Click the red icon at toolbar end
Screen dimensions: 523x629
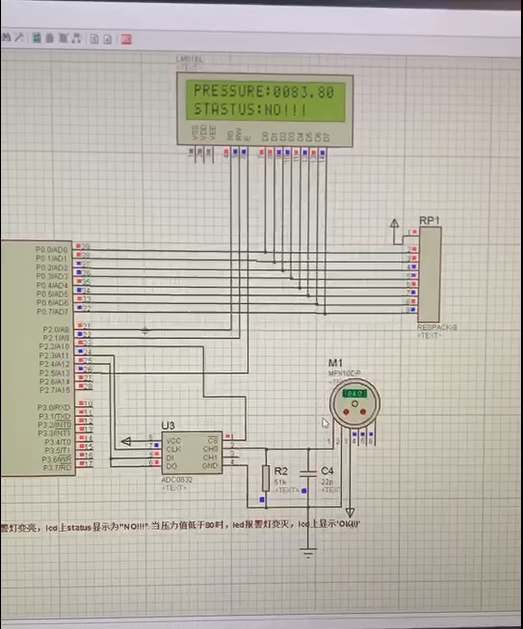[126, 39]
